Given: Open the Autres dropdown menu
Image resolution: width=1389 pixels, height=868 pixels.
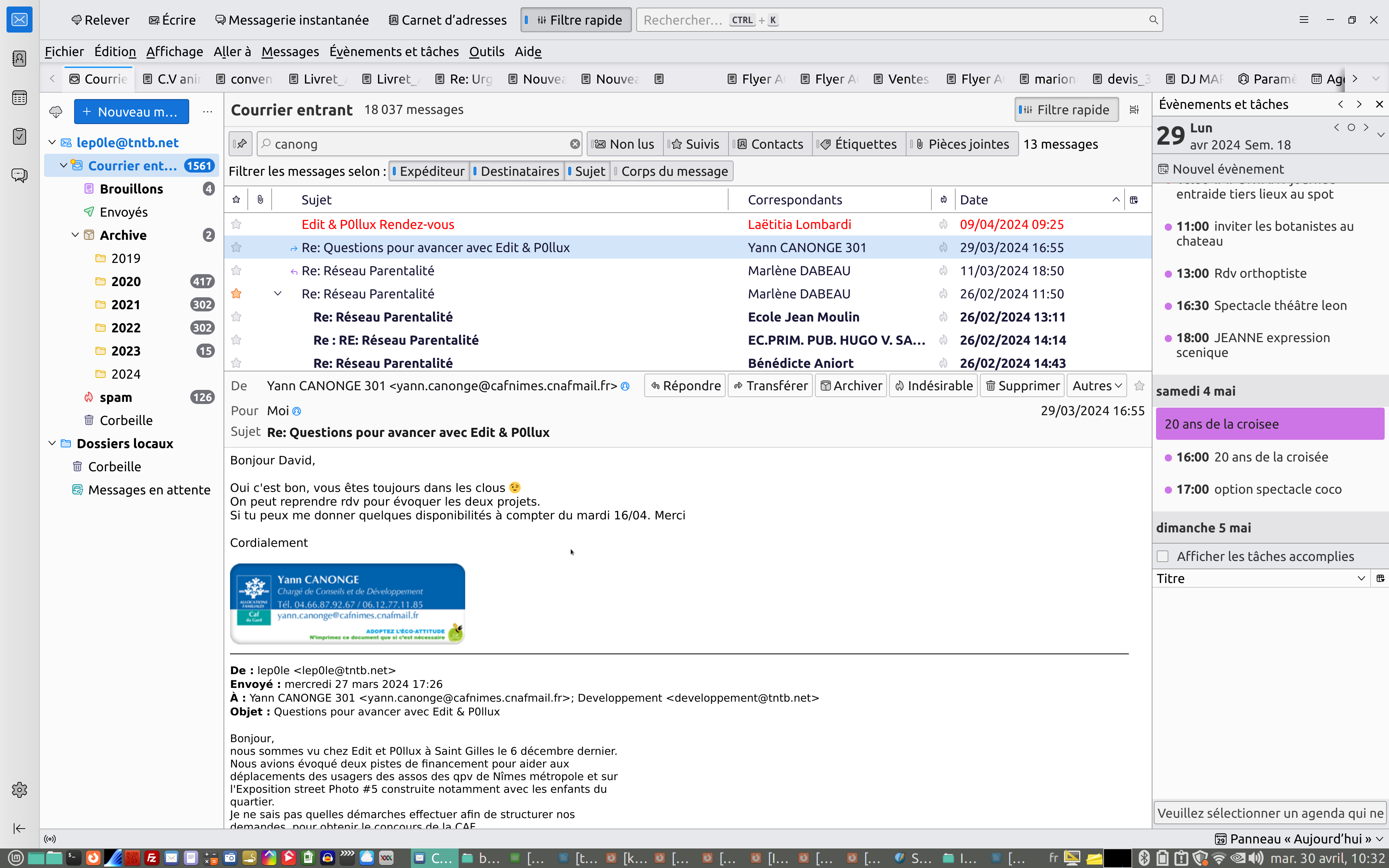Looking at the screenshot, I should (1096, 386).
